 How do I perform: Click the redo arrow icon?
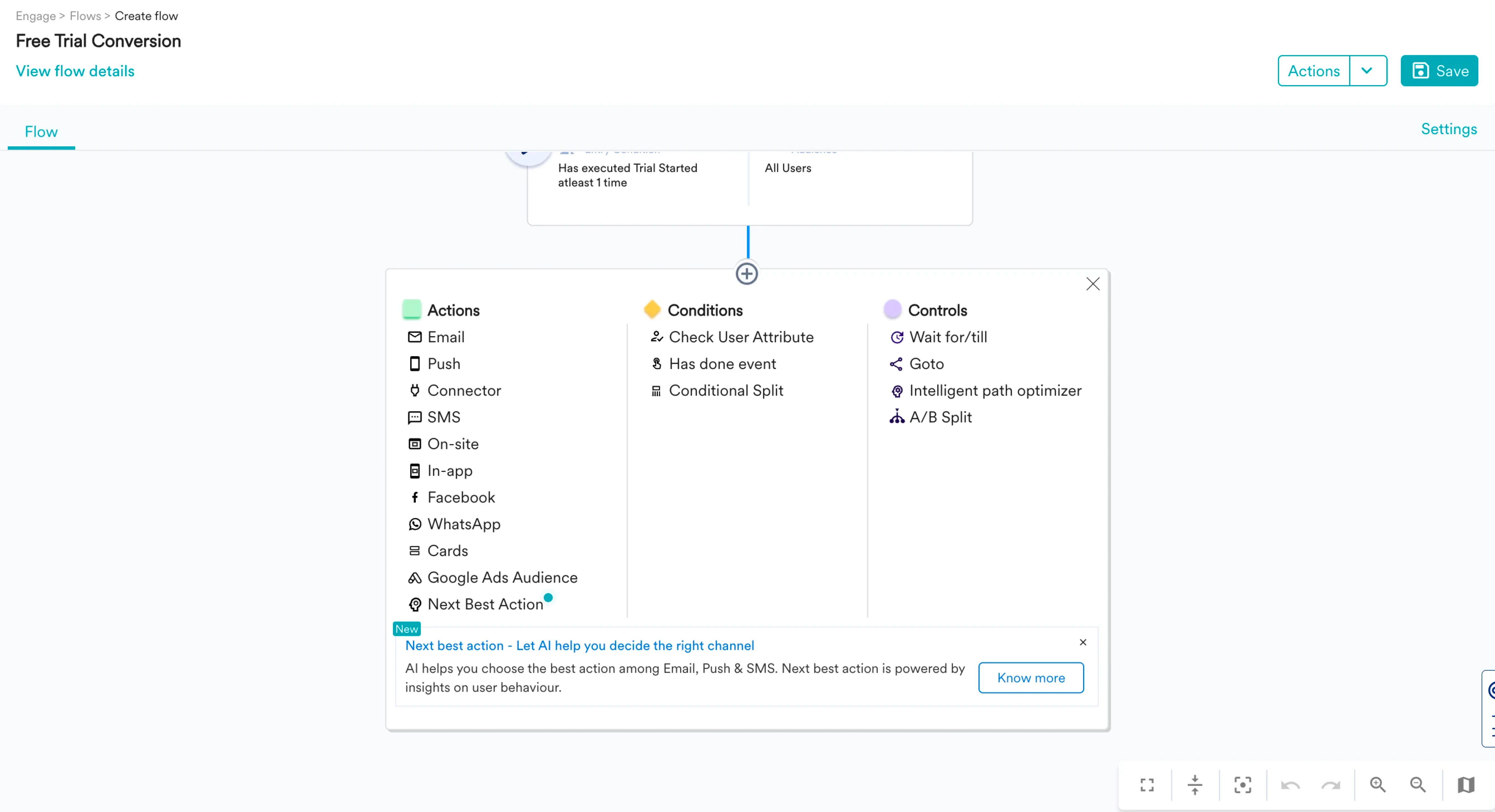(1330, 785)
